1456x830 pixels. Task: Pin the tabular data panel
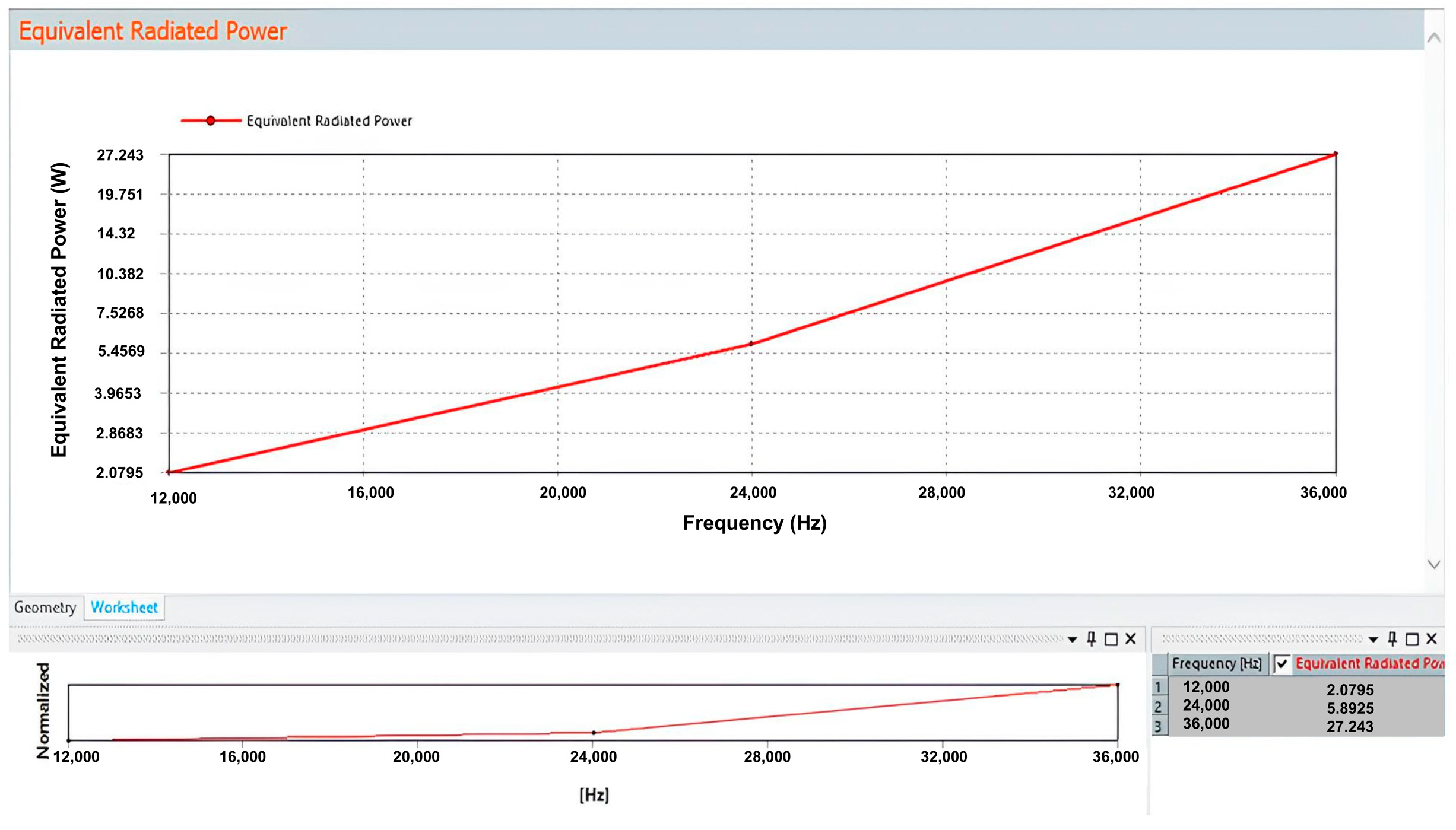pyautogui.click(x=1392, y=639)
